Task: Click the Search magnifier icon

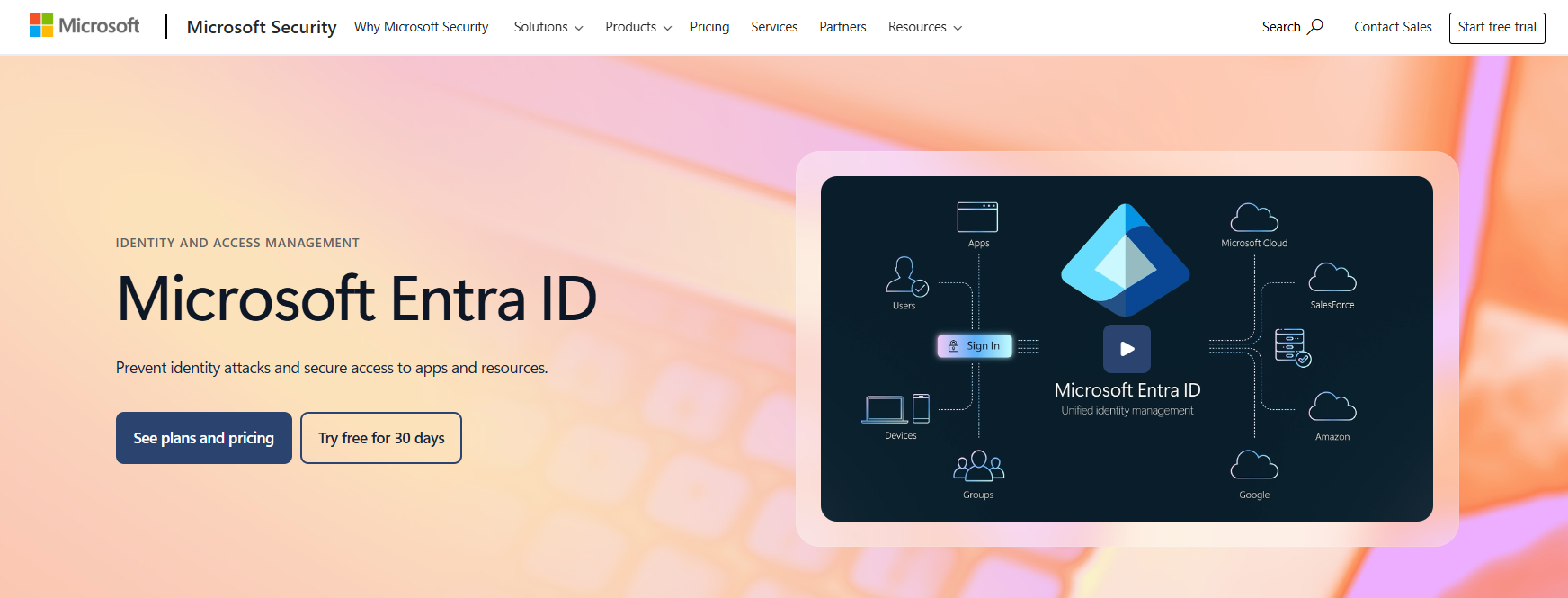Action: click(x=1315, y=26)
